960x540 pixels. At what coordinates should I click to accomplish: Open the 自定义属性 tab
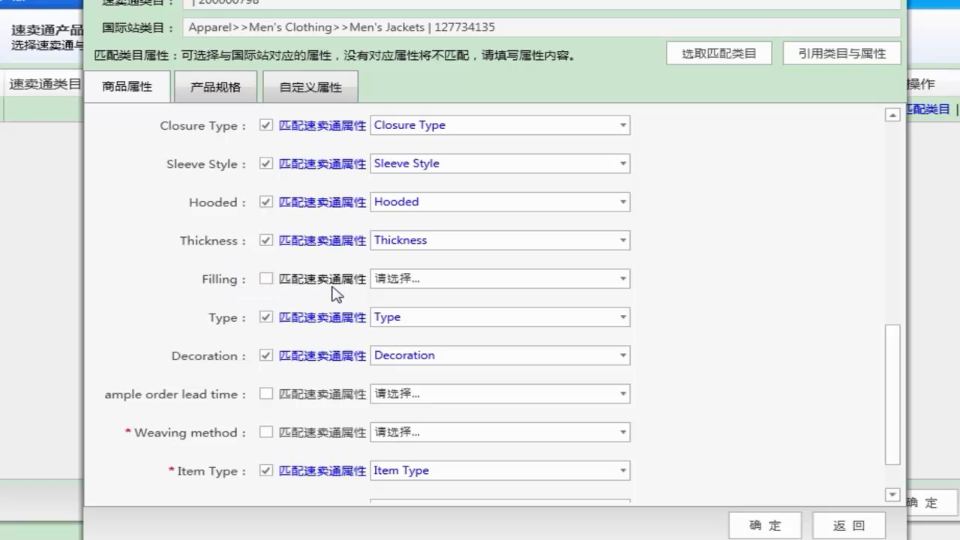tap(310, 87)
